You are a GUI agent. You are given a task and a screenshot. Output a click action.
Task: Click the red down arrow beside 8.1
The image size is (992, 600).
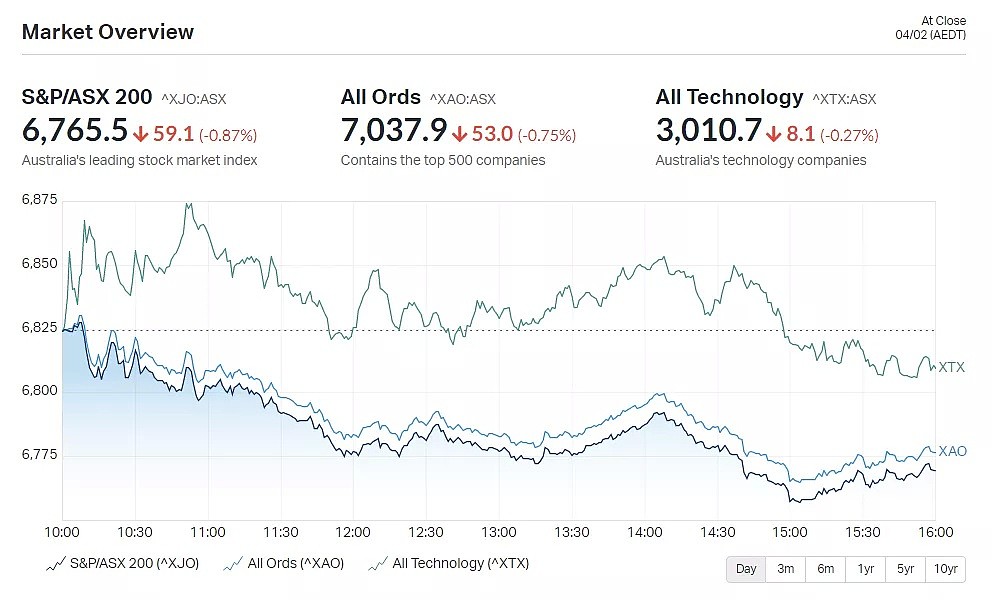[773, 134]
